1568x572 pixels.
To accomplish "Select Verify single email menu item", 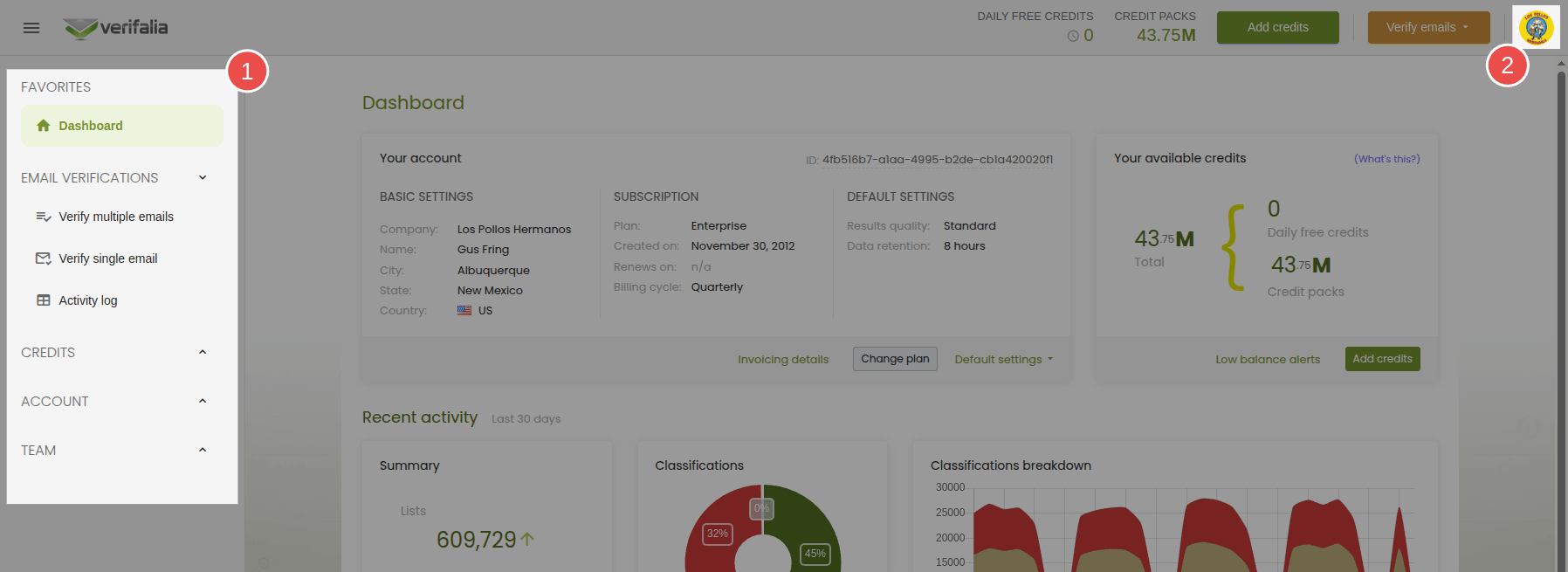I will click(107, 258).
